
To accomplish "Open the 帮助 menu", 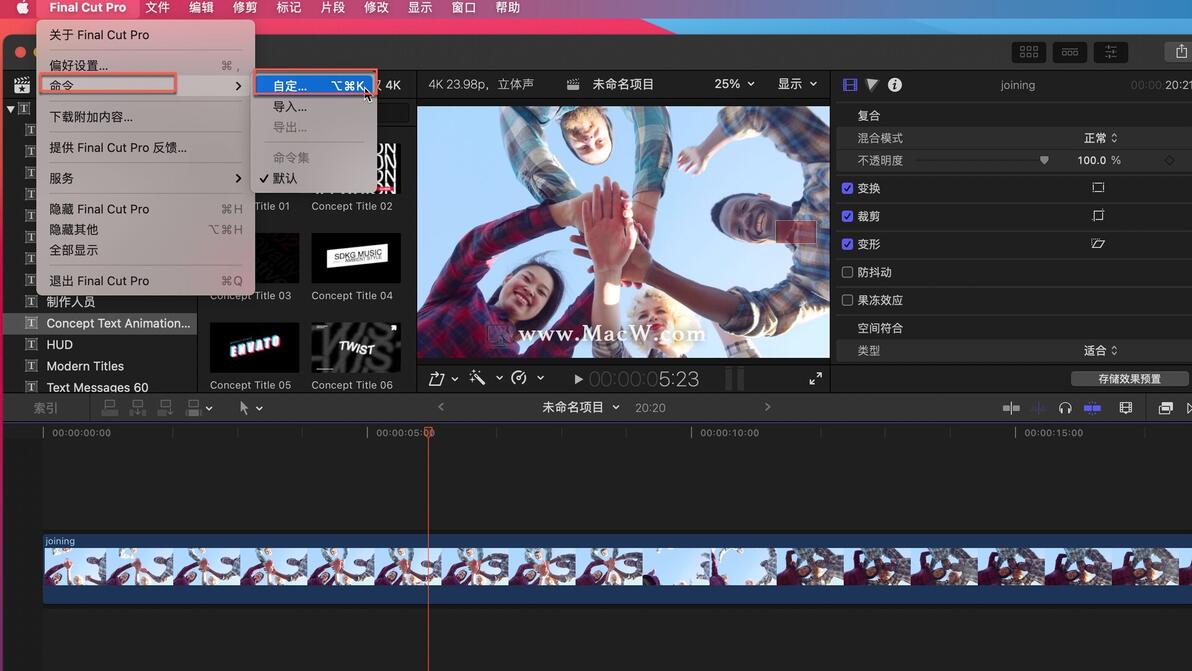I will [508, 8].
